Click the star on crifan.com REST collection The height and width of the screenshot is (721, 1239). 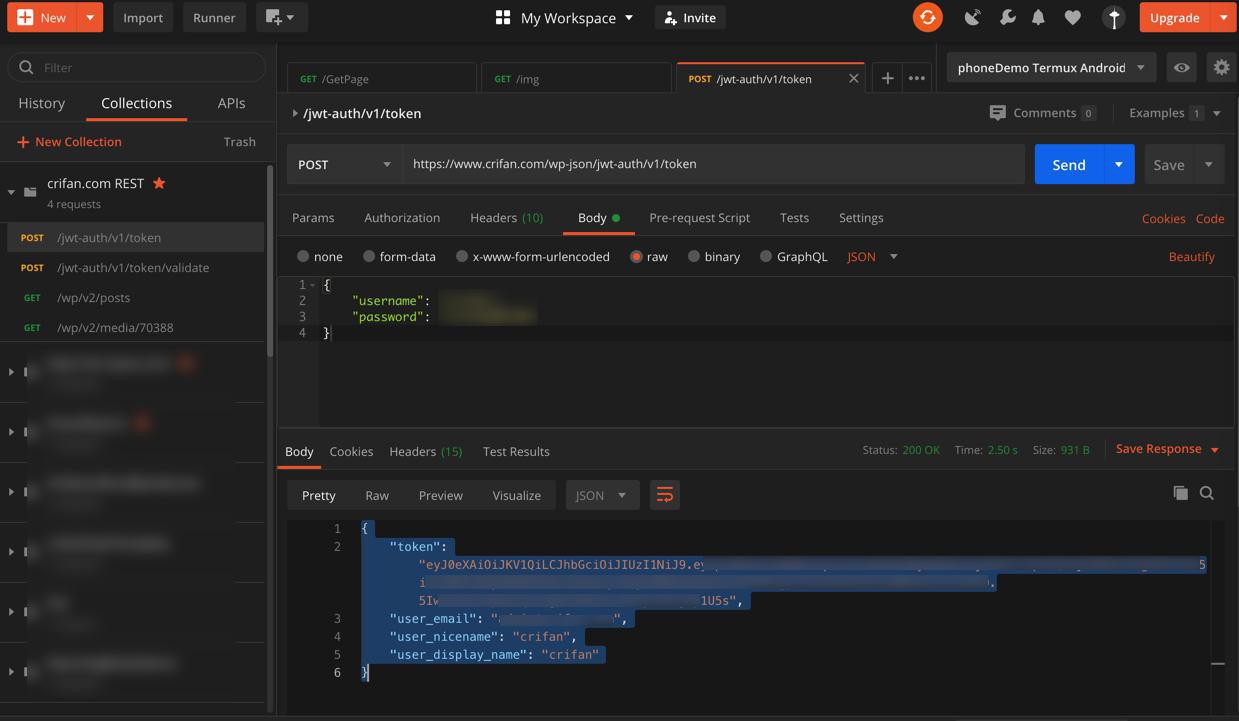click(159, 183)
